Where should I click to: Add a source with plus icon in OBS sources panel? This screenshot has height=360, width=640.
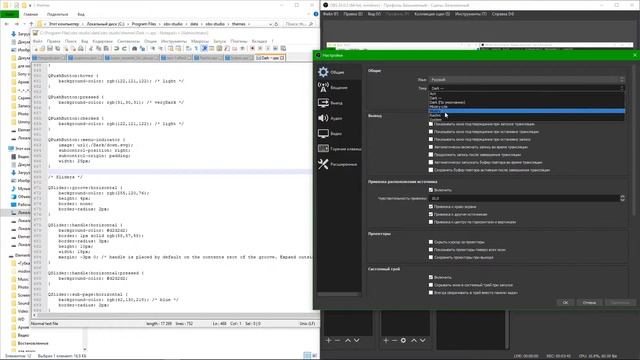(x=386, y=340)
